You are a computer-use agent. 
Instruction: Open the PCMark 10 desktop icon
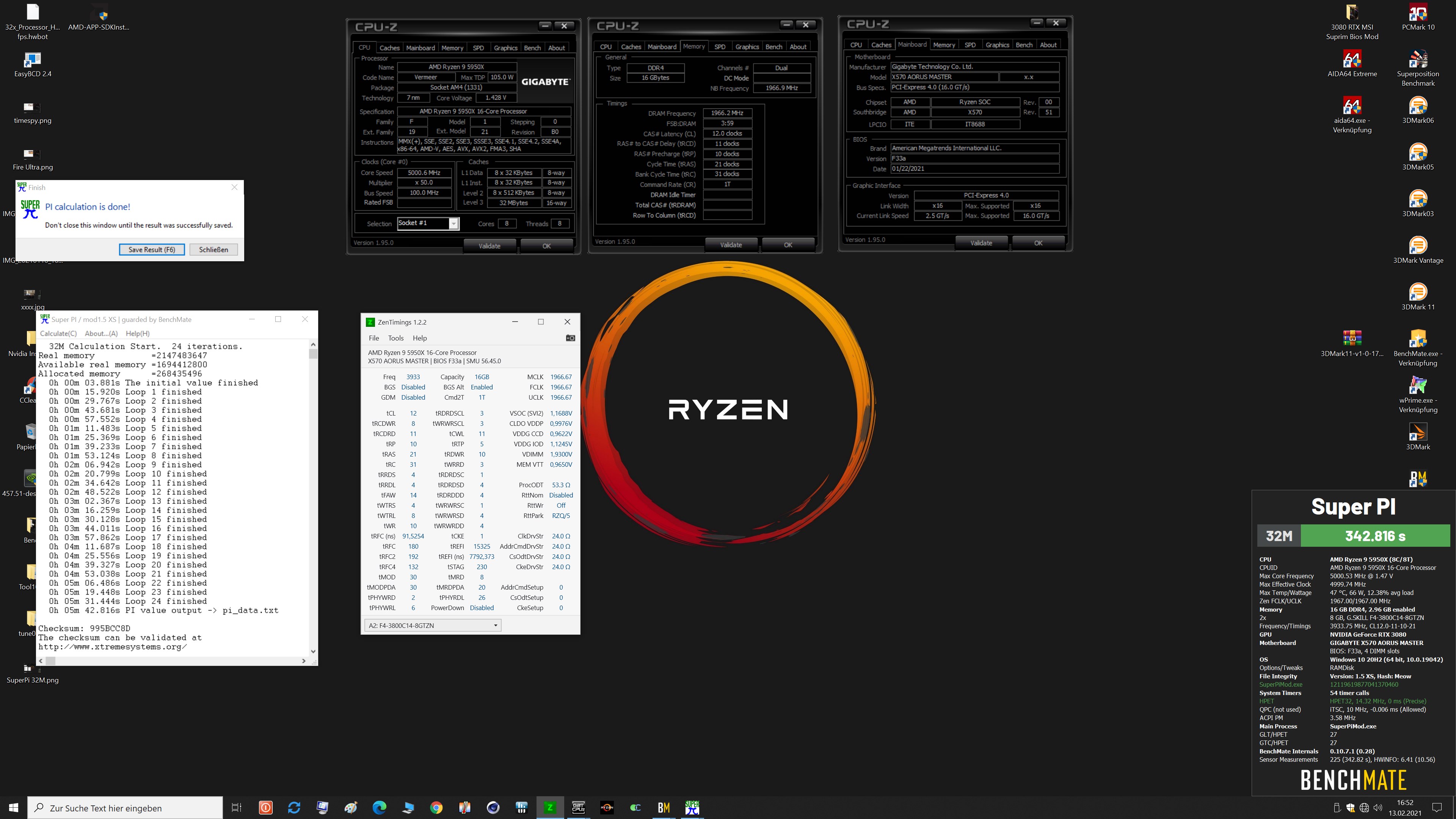click(1418, 17)
